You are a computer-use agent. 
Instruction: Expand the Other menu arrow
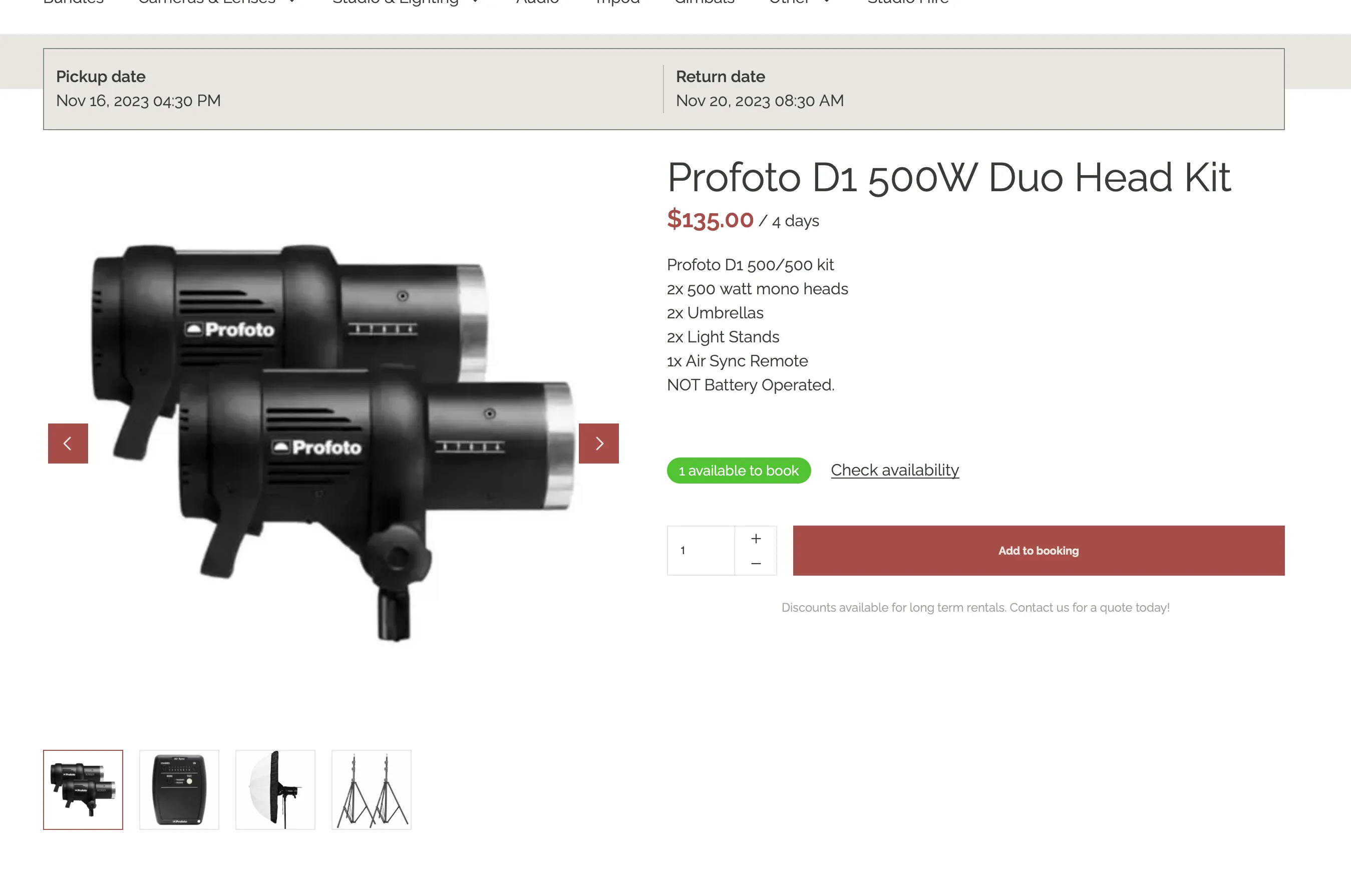pyautogui.click(x=826, y=2)
